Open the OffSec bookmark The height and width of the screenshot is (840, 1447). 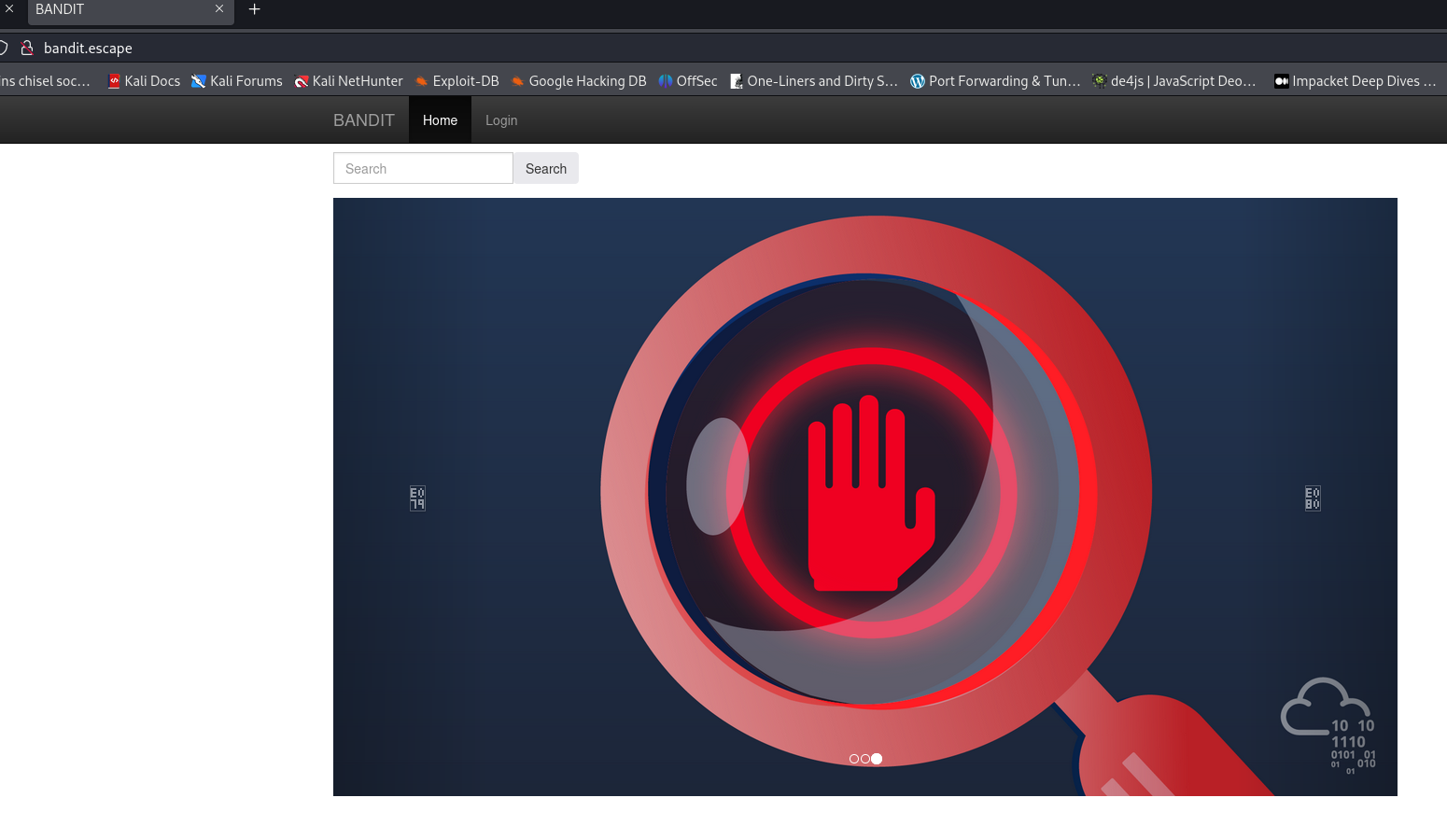tap(688, 81)
